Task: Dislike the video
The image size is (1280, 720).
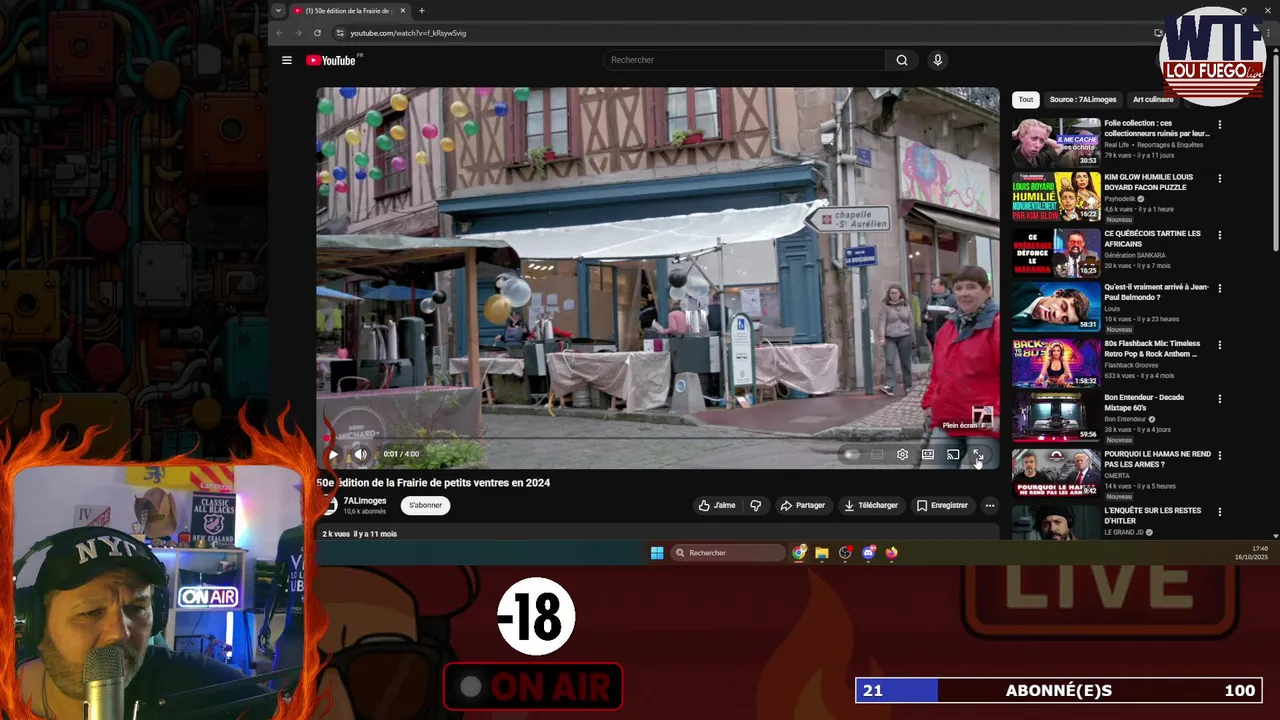Action: coord(756,505)
